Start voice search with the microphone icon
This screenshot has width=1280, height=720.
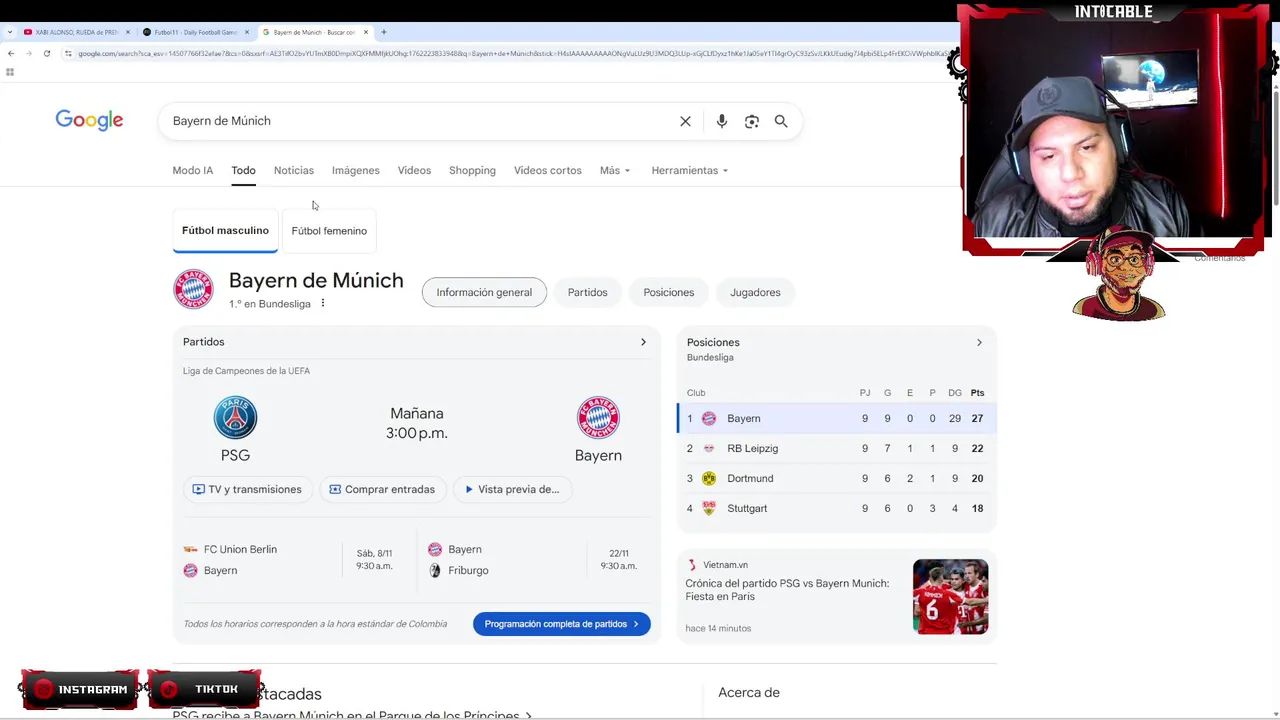tap(721, 121)
